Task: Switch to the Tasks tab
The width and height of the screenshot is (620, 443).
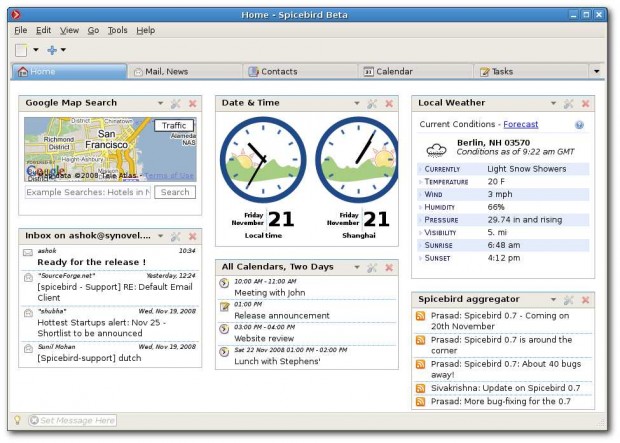Action: click(x=530, y=72)
